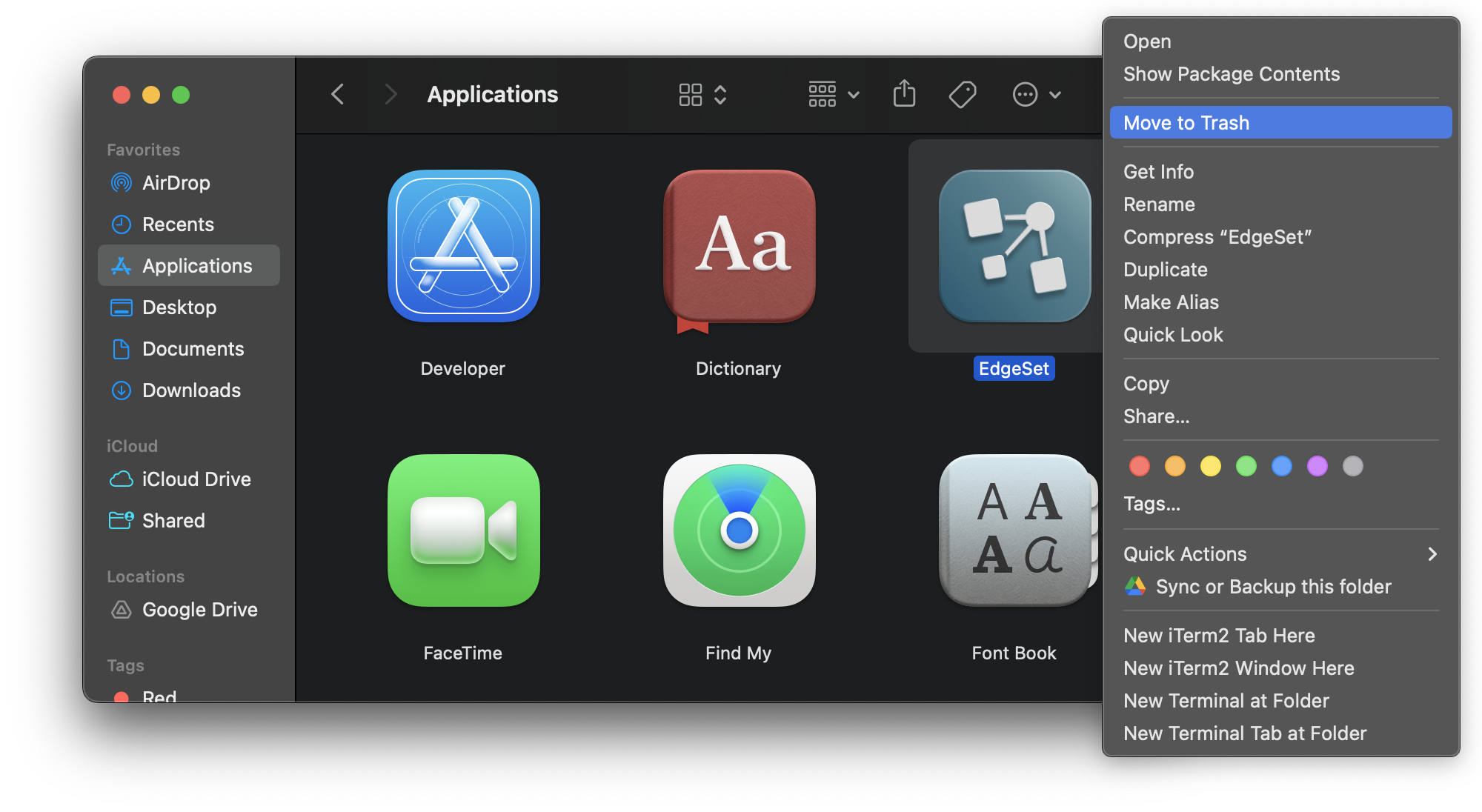Open Google Drive in the sidebar
The width and height of the screenshot is (1482, 812).
(x=189, y=610)
